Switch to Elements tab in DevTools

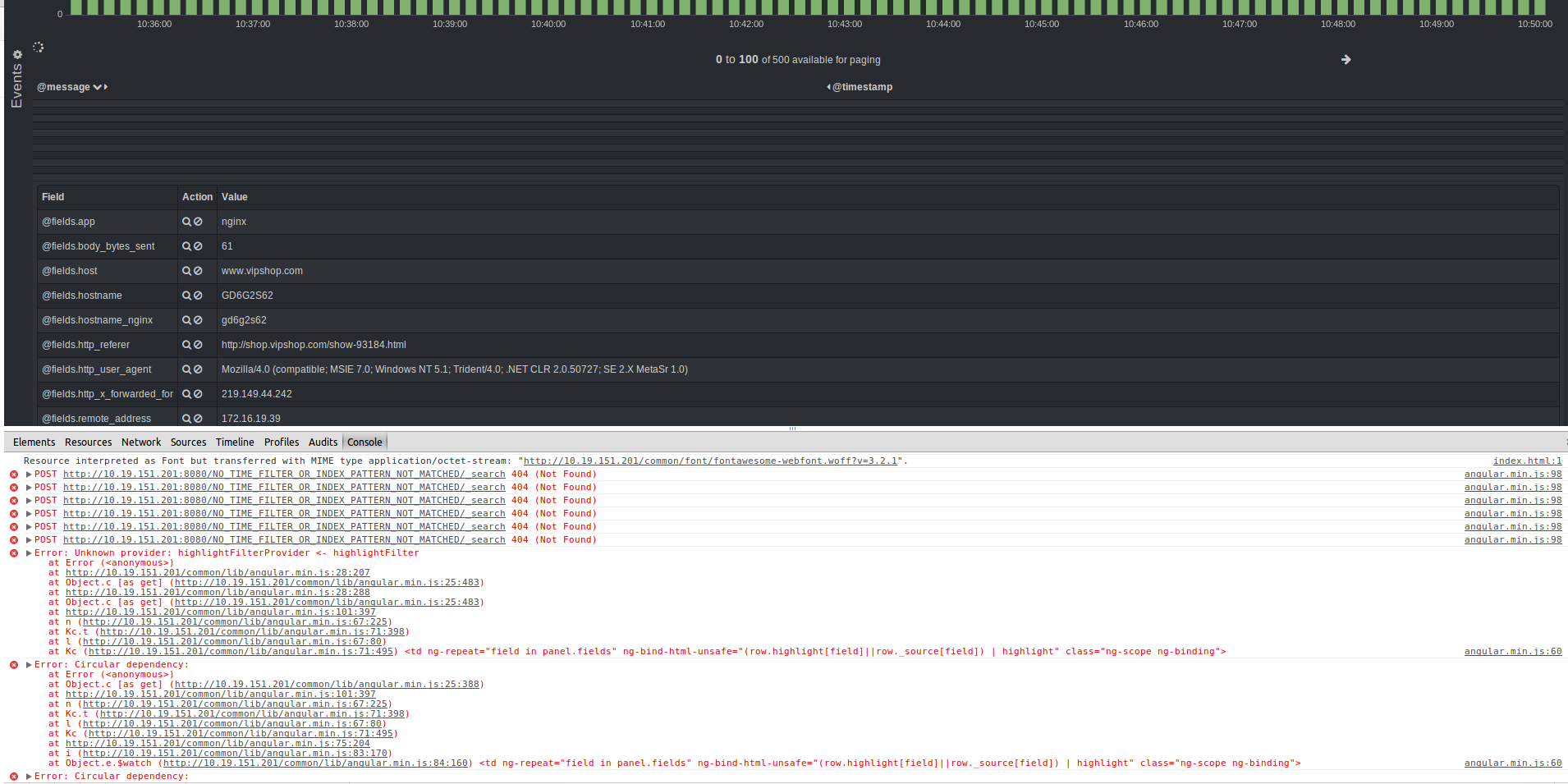coord(34,442)
